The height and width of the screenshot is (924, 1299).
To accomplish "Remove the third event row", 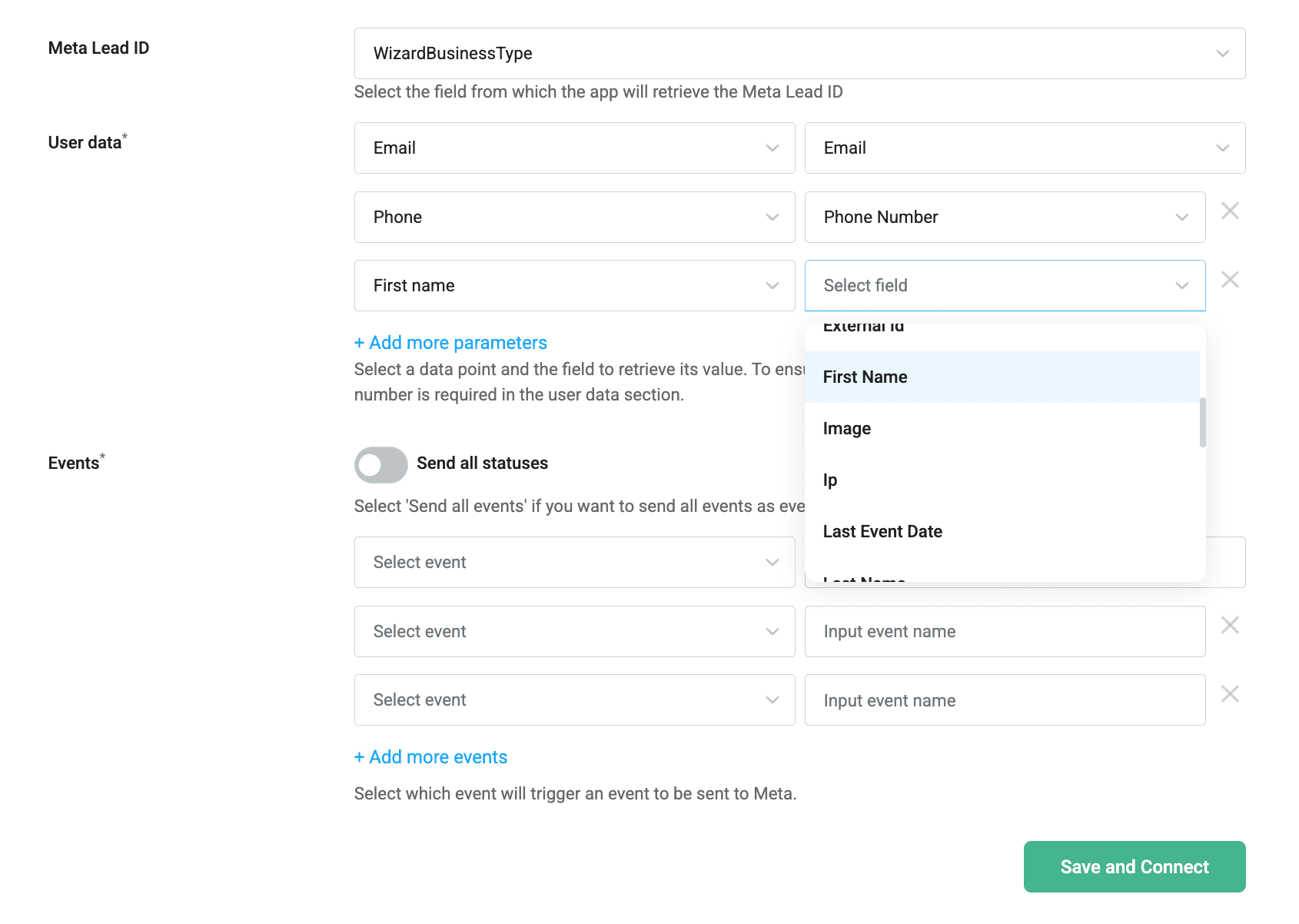I will (1230, 693).
